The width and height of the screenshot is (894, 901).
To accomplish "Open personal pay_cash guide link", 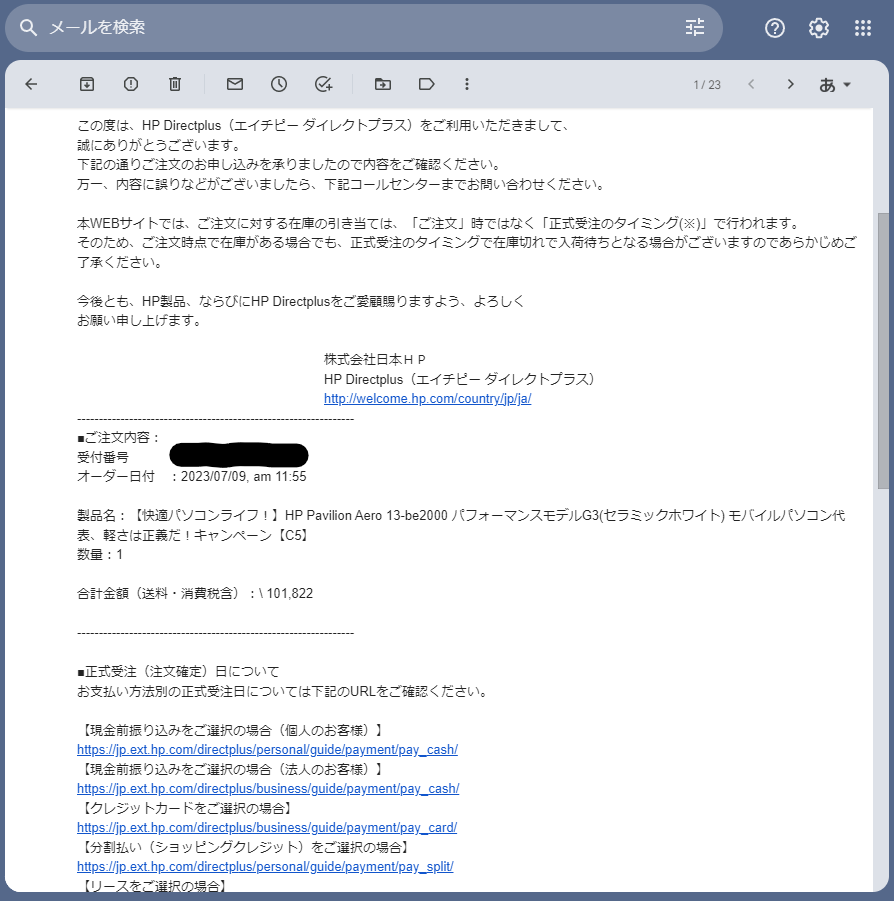I will pyautogui.click(x=267, y=750).
